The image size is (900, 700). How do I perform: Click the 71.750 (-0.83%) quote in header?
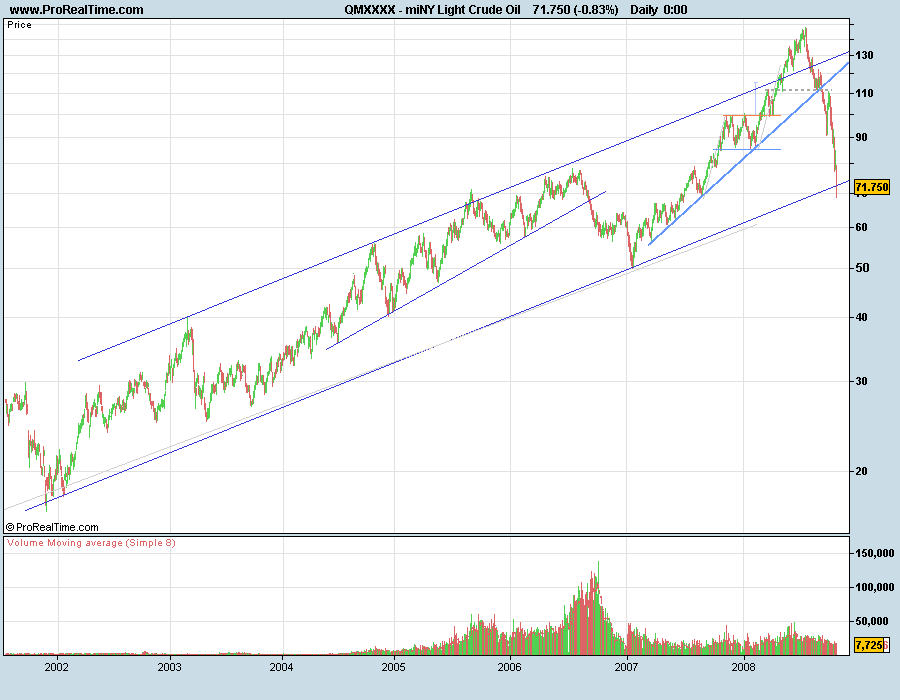575,9
